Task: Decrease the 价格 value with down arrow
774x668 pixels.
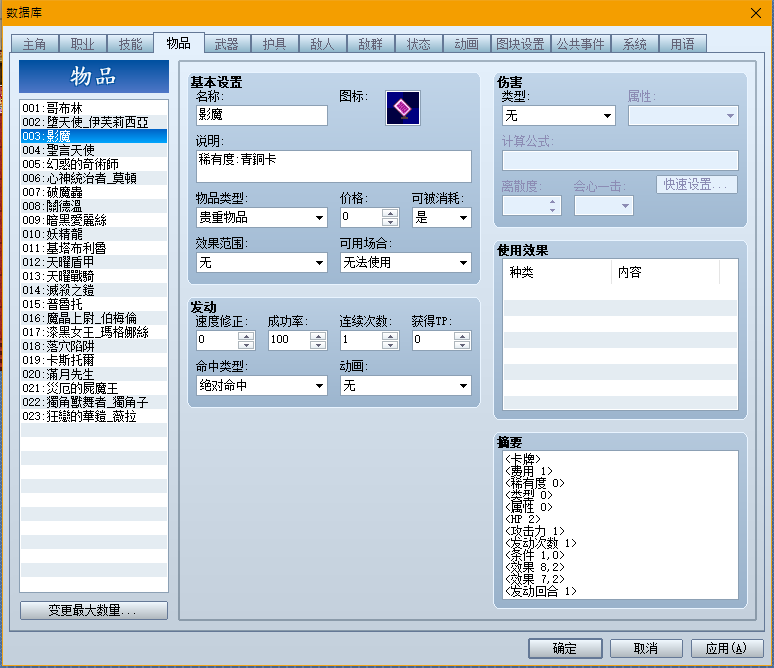Action: click(390, 222)
